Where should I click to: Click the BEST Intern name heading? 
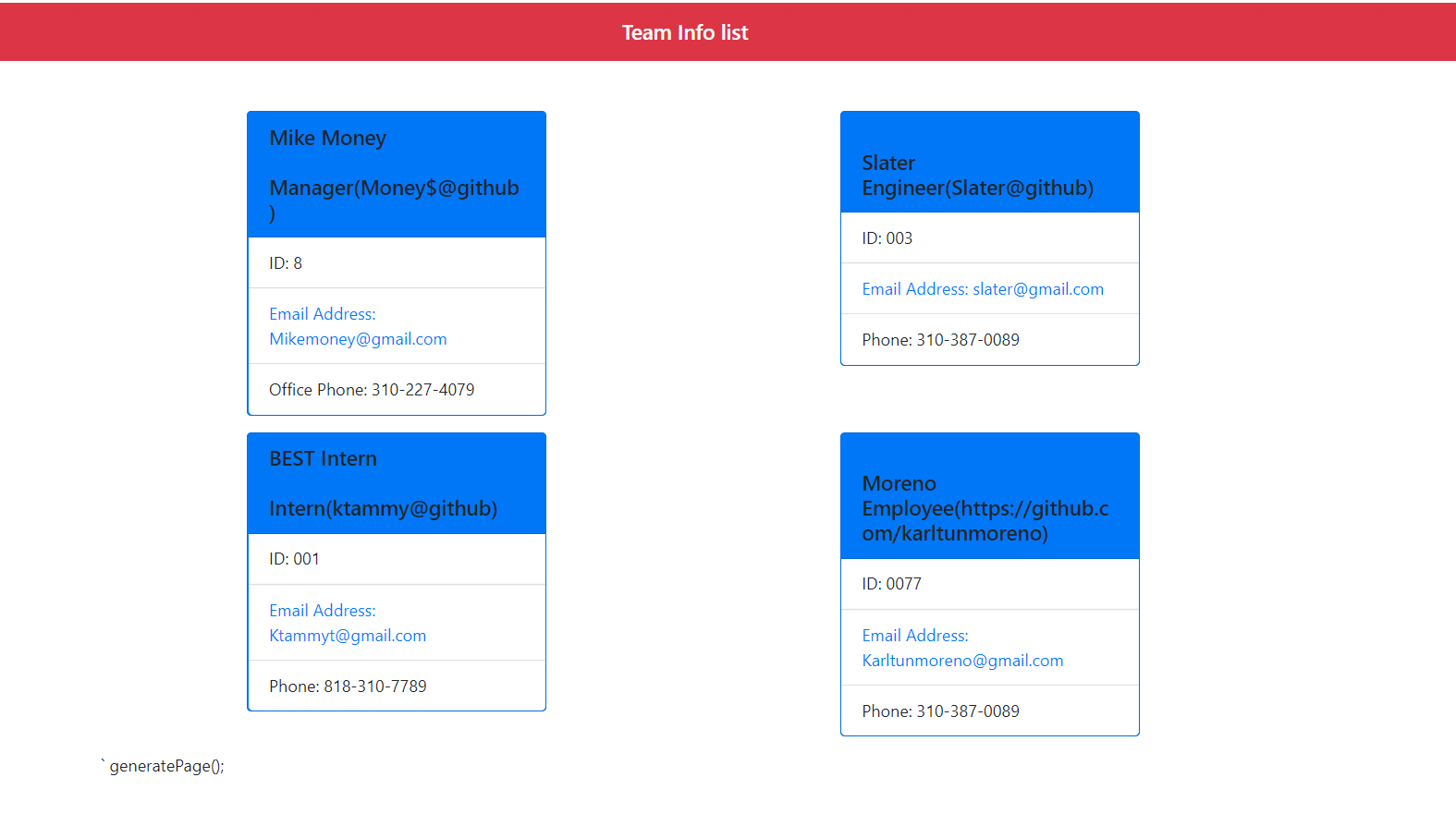click(x=323, y=458)
